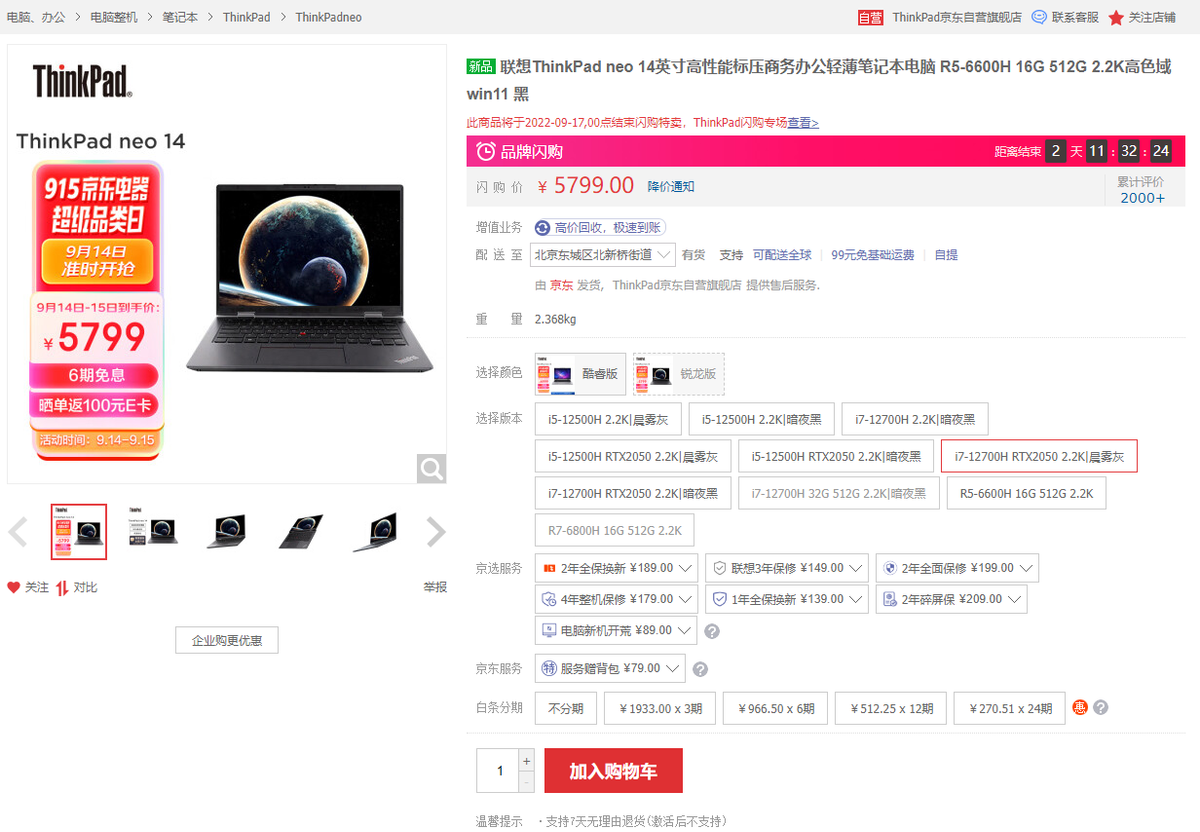Screen dimensions: 1200x832
Task: Select 不分期 installment option
Action: [x=566, y=708]
